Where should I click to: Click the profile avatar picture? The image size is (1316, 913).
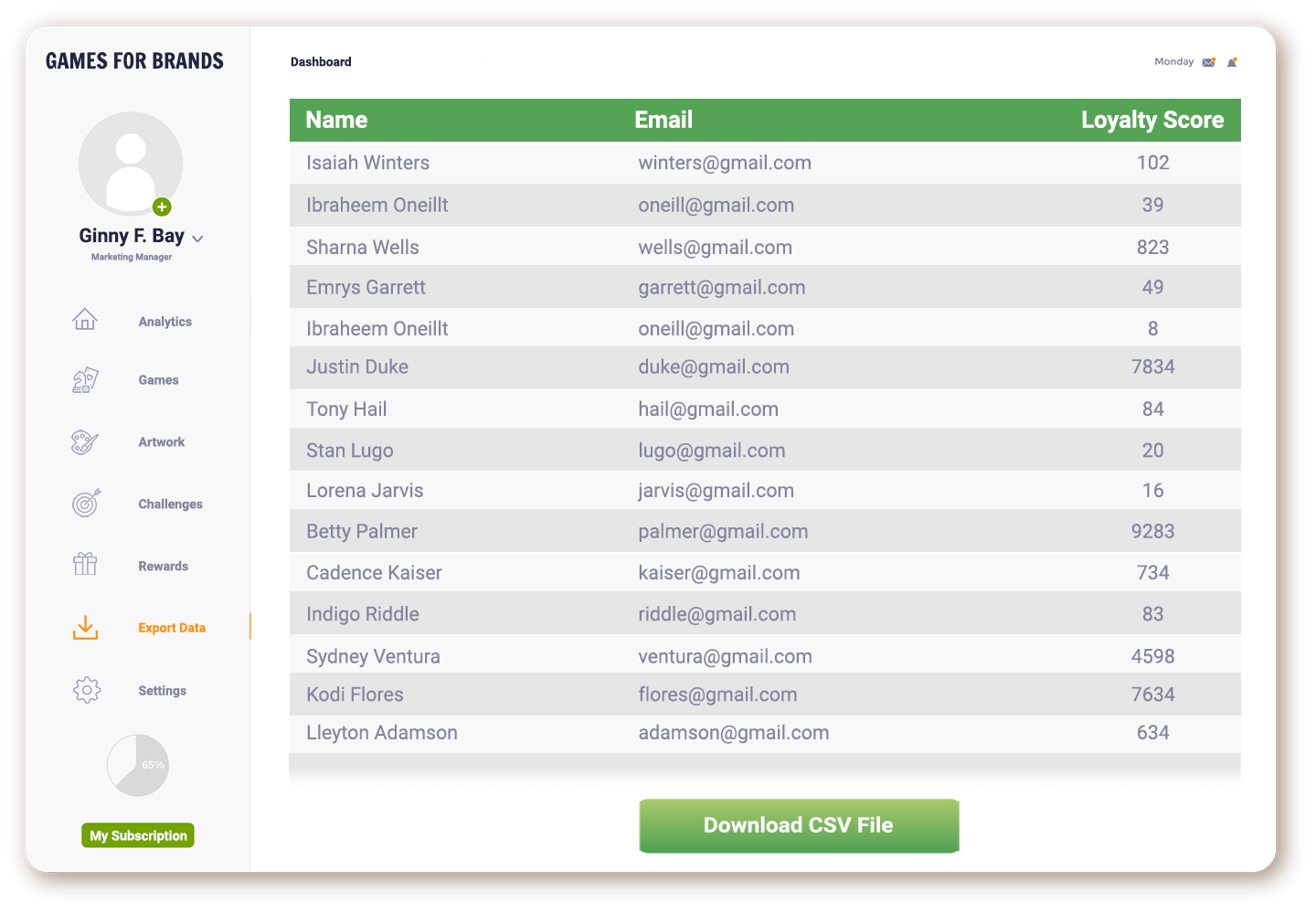[131, 165]
